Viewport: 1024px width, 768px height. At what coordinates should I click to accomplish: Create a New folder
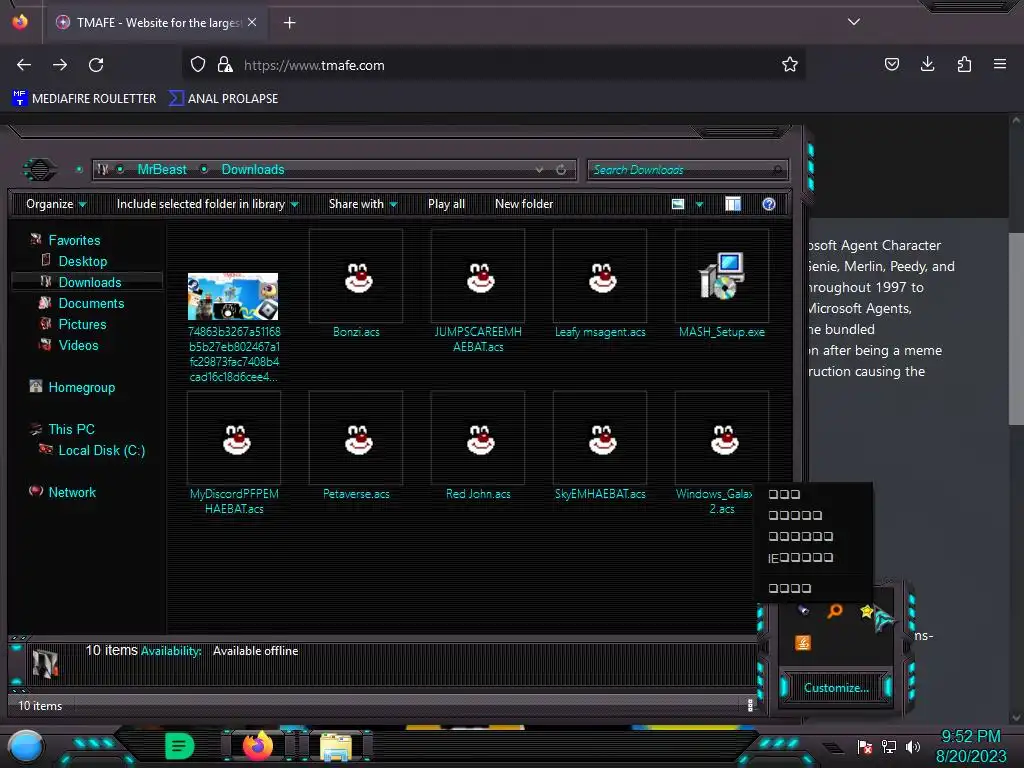point(524,204)
